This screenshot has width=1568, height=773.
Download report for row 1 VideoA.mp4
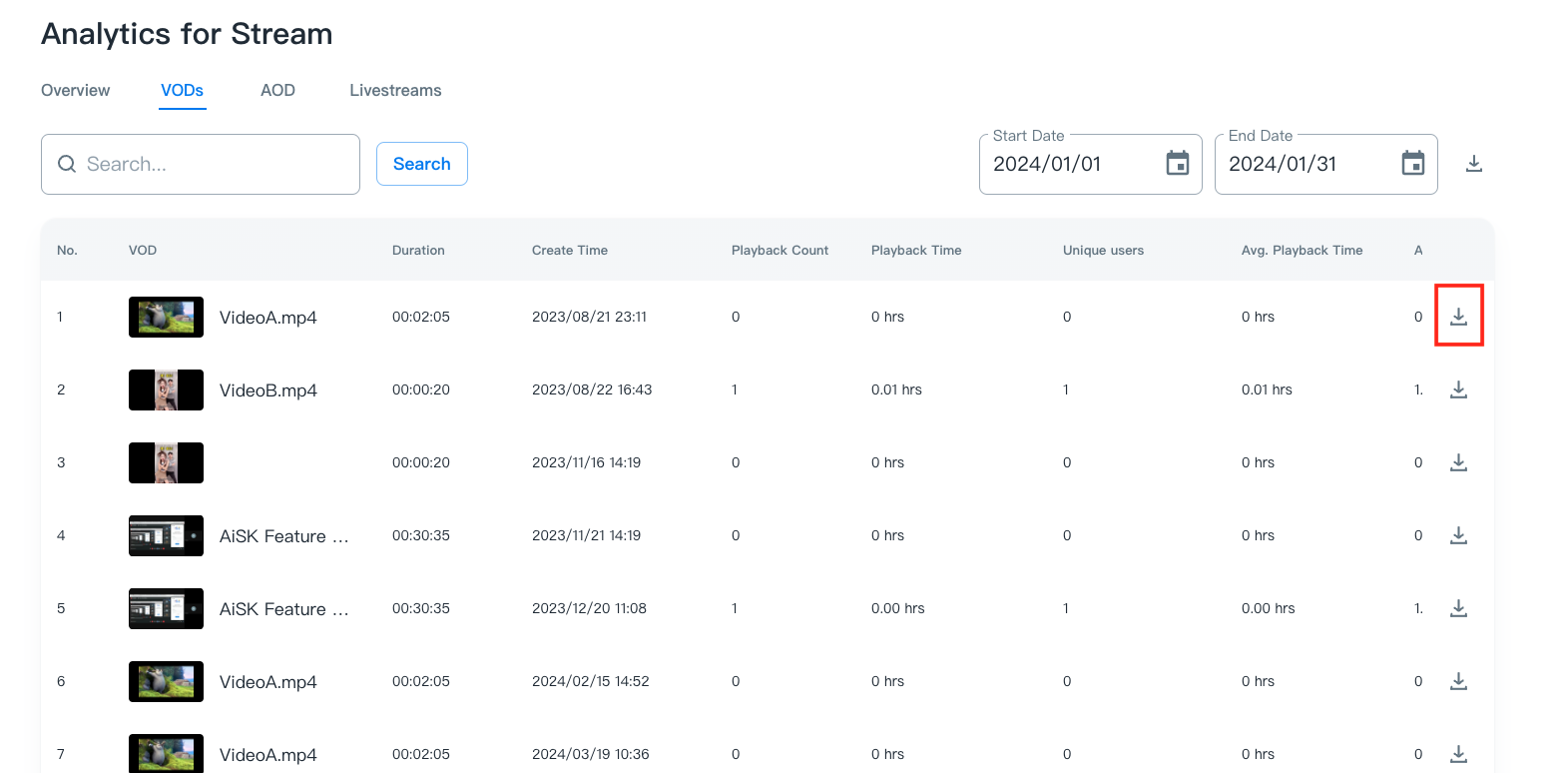pyautogui.click(x=1458, y=317)
